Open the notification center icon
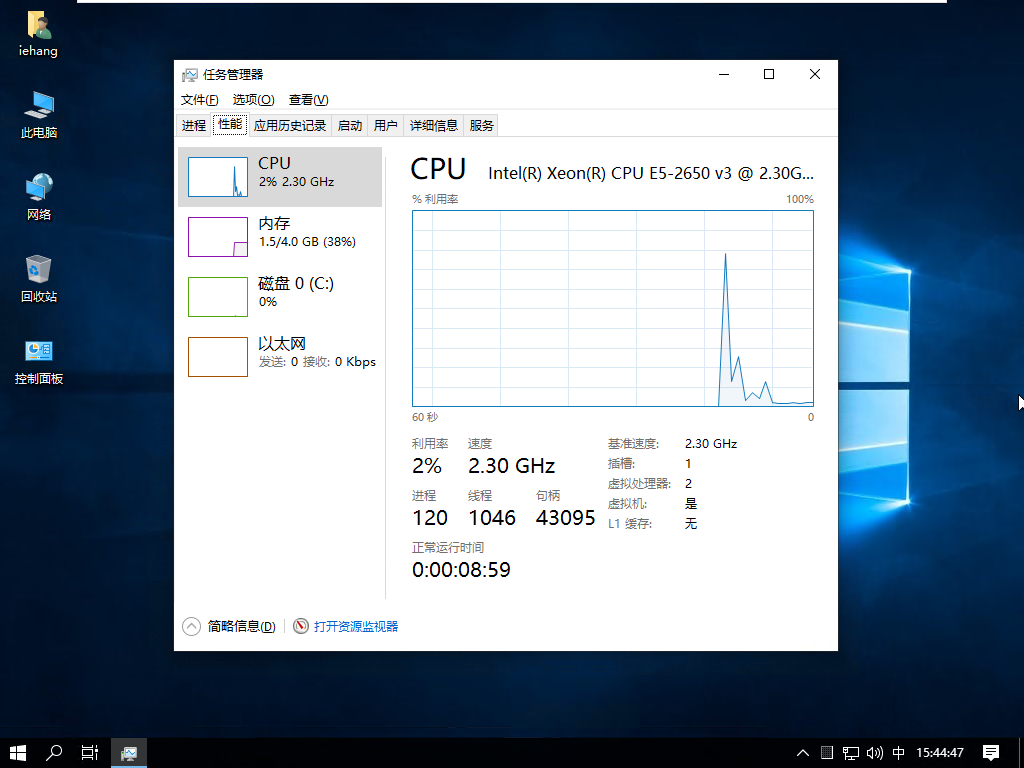The height and width of the screenshot is (768, 1024). tap(989, 753)
